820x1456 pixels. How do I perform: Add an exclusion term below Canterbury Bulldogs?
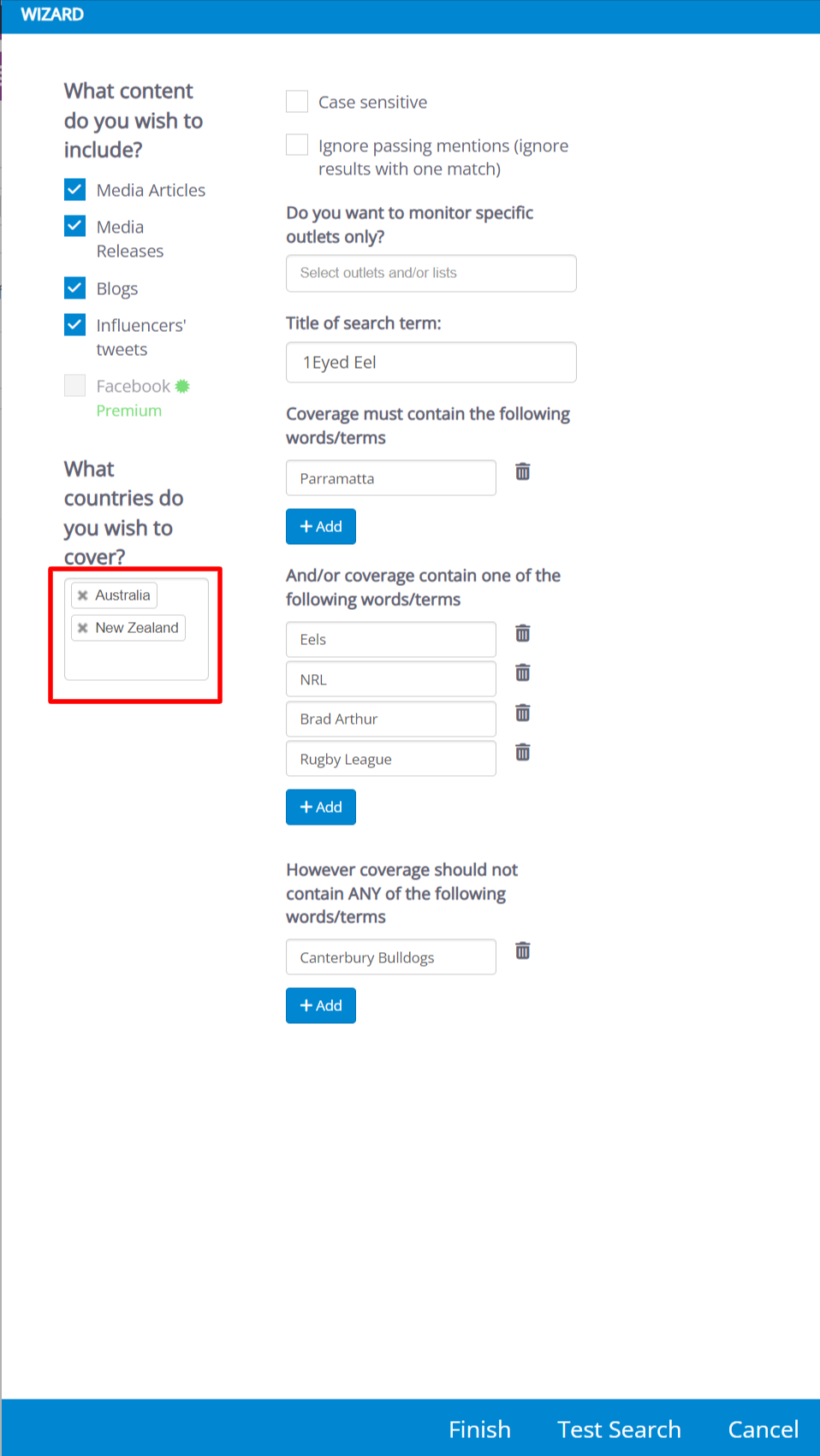pos(321,1006)
